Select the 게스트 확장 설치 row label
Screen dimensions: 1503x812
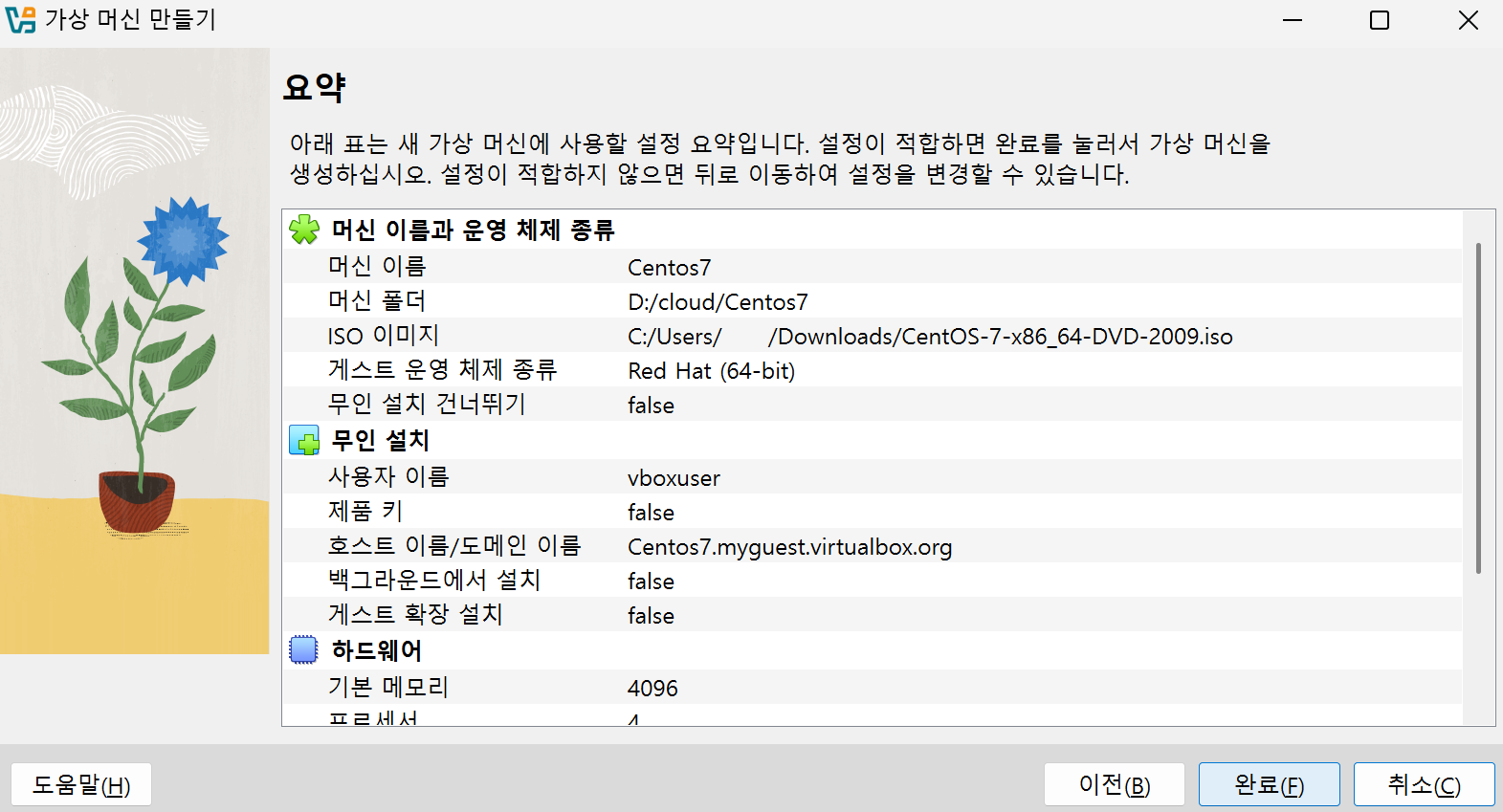click(415, 615)
